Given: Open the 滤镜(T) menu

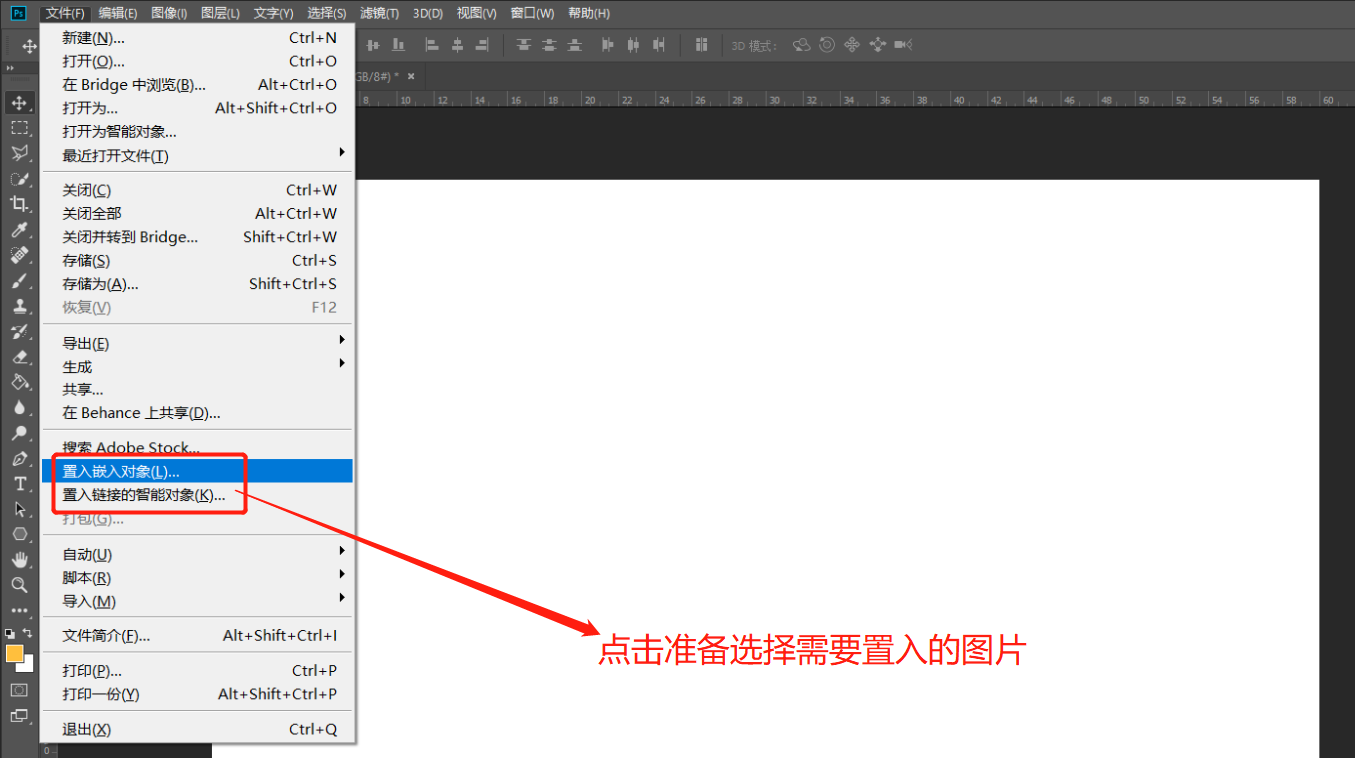Looking at the screenshot, I should tap(379, 13).
